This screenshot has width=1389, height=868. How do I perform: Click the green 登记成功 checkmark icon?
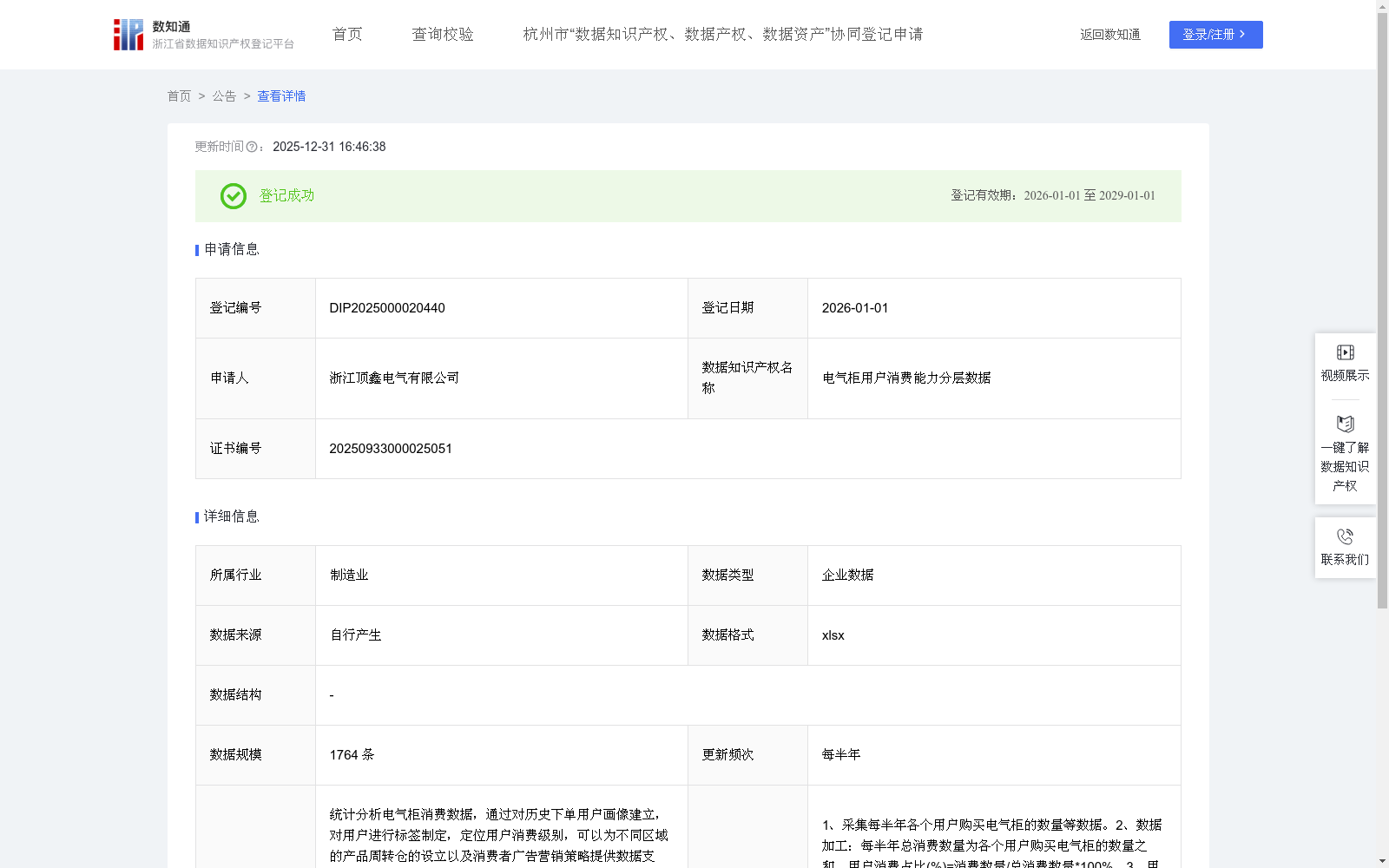point(233,196)
